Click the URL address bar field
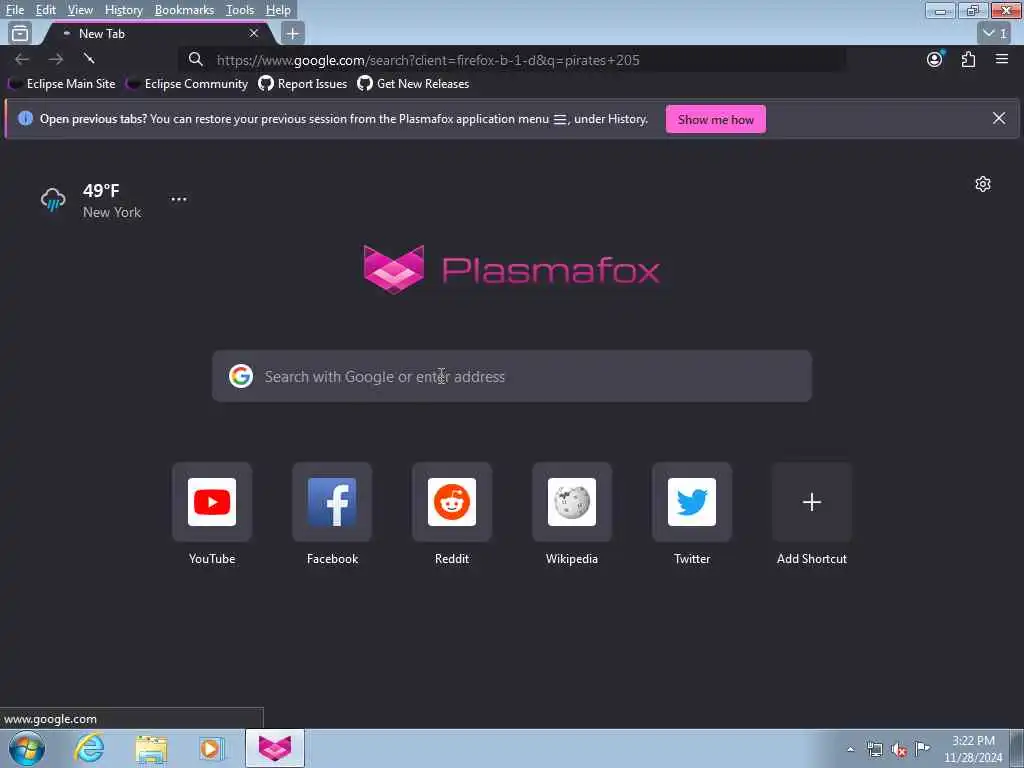The width and height of the screenshot is (1024, 768). [x=512, y=60]
